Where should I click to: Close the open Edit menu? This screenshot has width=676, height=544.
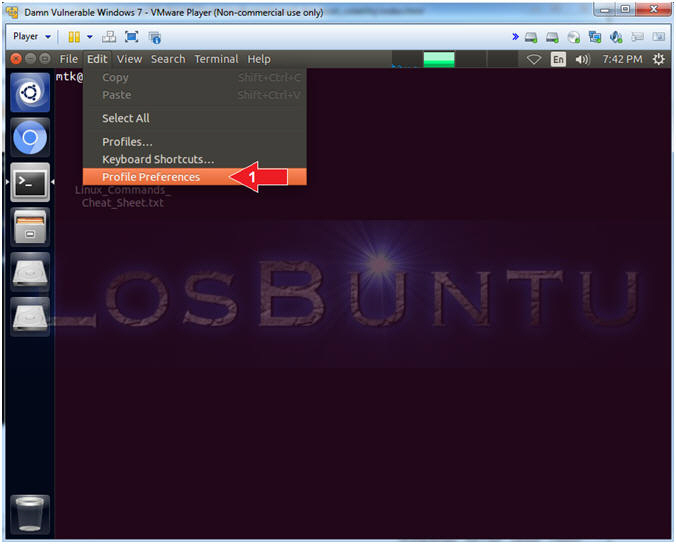97,59
